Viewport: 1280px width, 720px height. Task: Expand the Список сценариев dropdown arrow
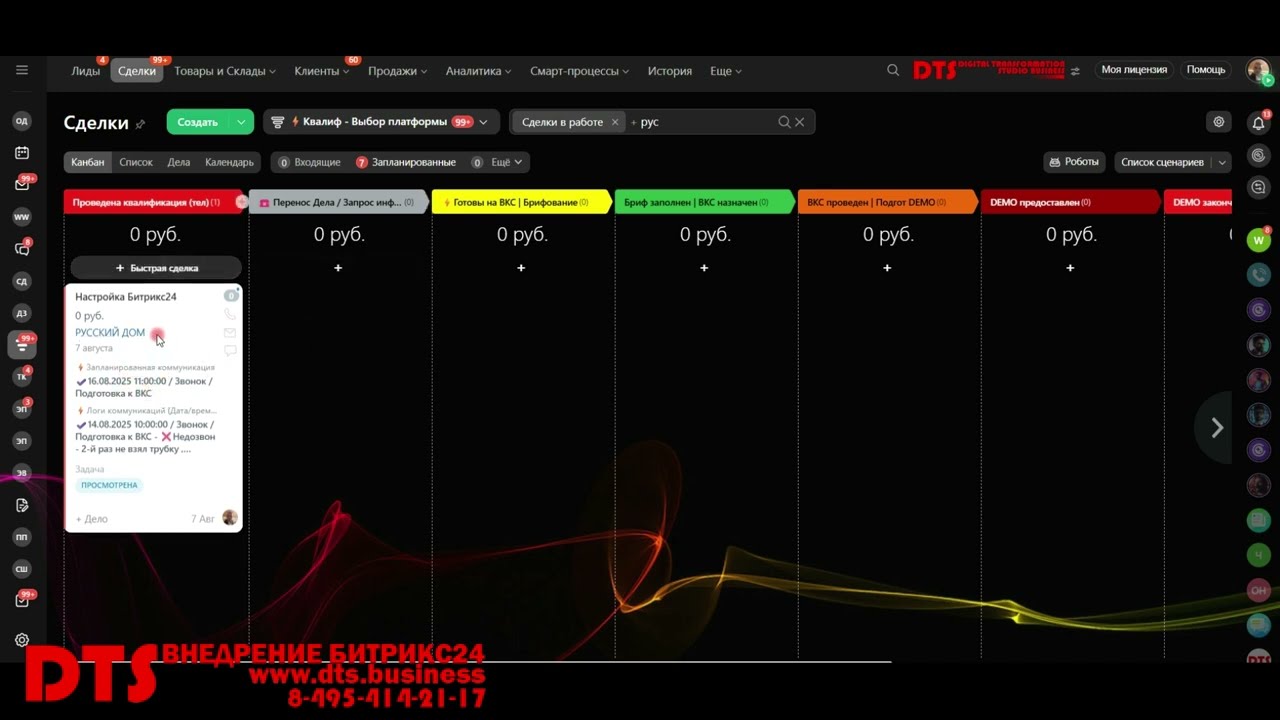click(1222, 162)
